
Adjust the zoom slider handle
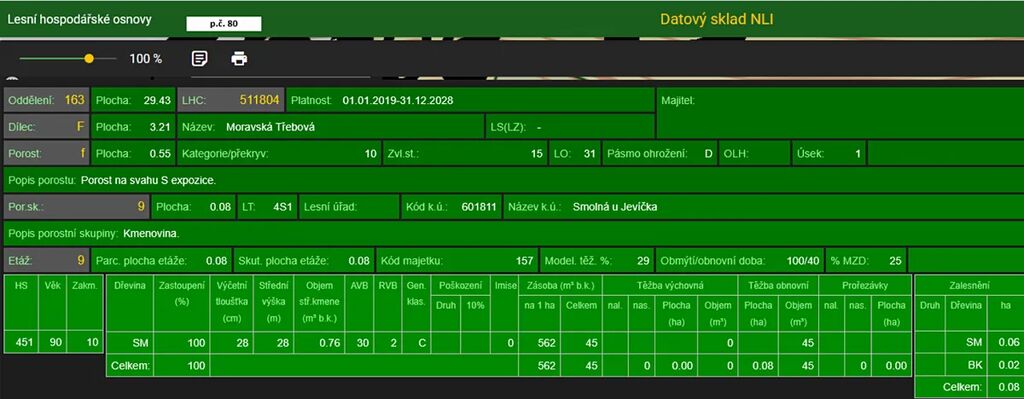point(89,59)
